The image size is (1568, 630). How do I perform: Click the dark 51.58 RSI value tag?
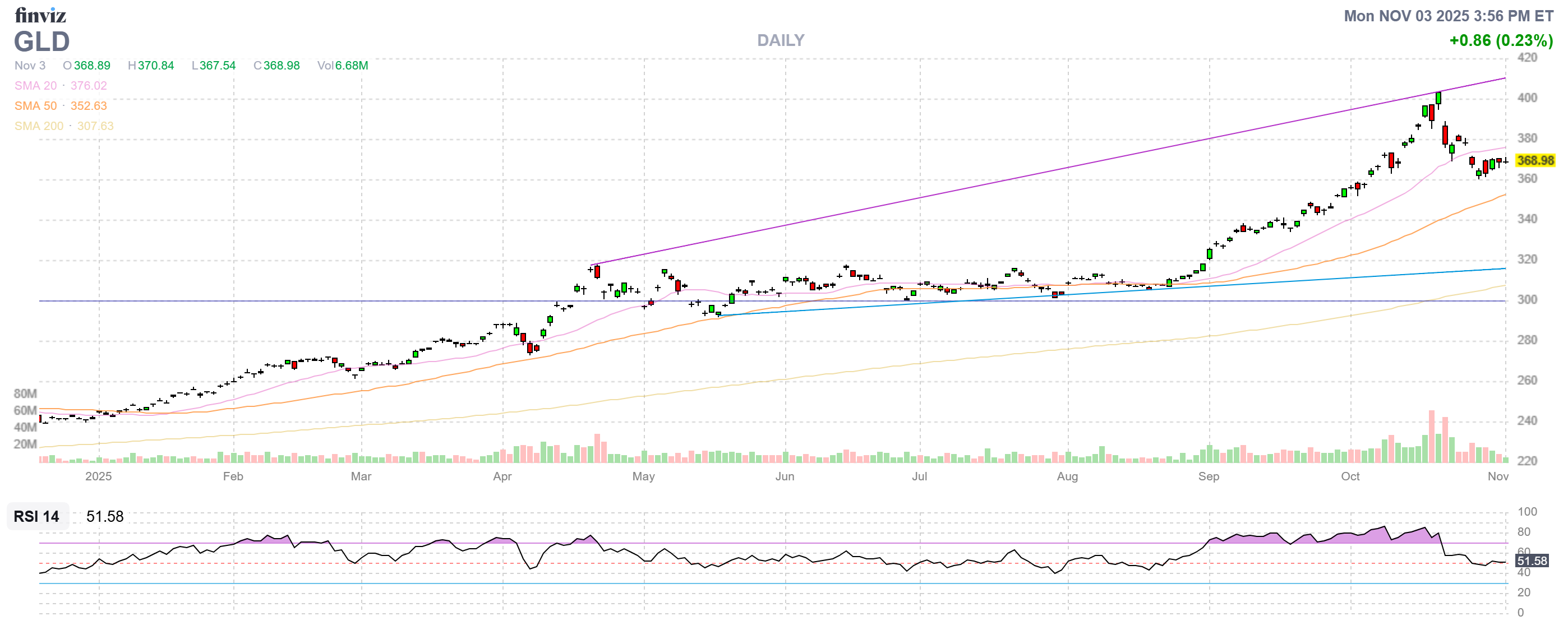1531,560
